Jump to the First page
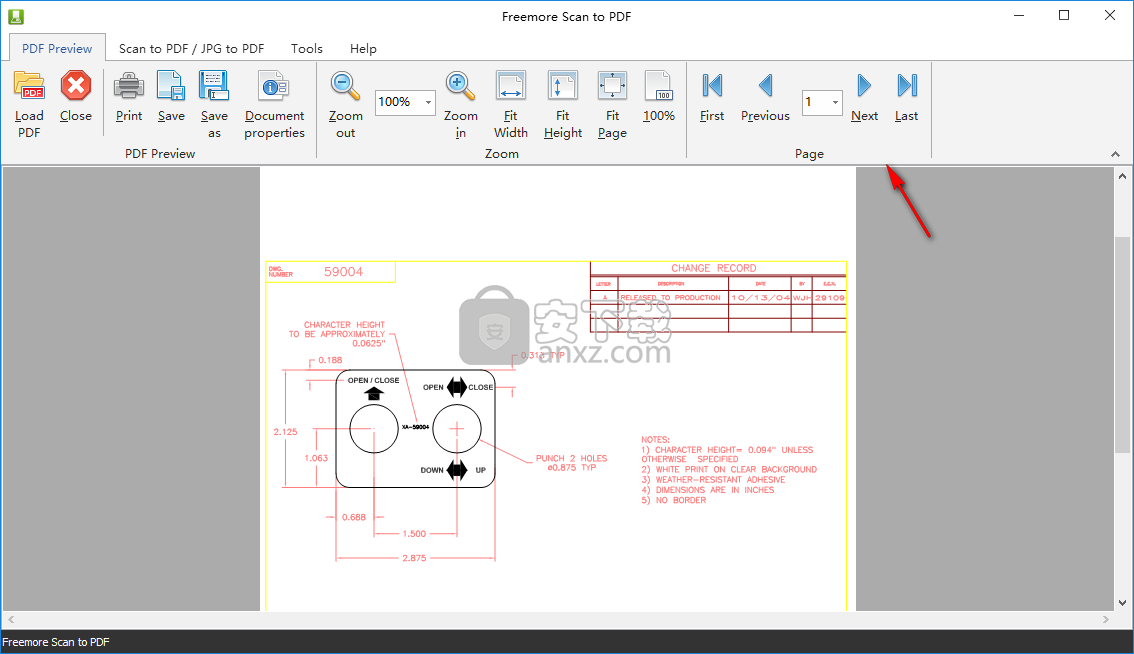 [712, 97]
